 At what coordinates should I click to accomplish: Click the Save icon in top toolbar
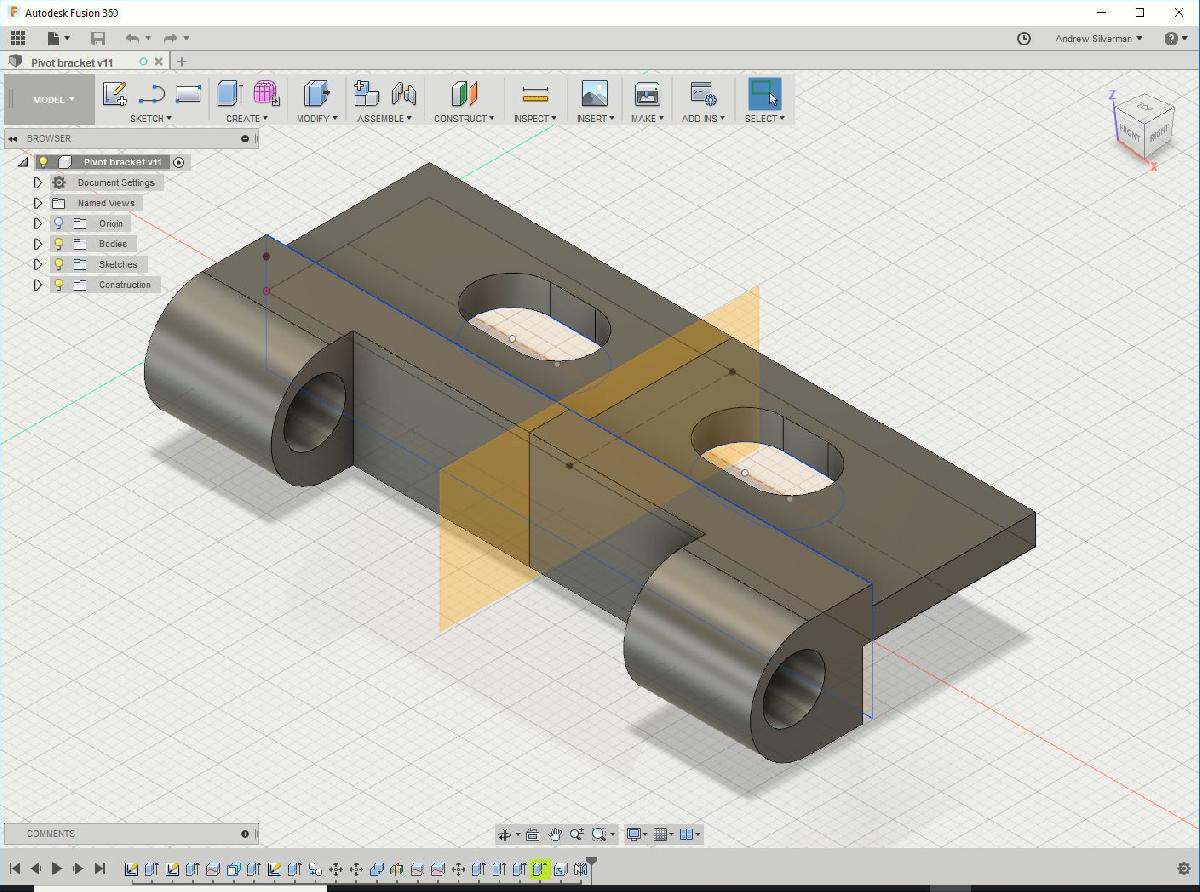point(98,38)
